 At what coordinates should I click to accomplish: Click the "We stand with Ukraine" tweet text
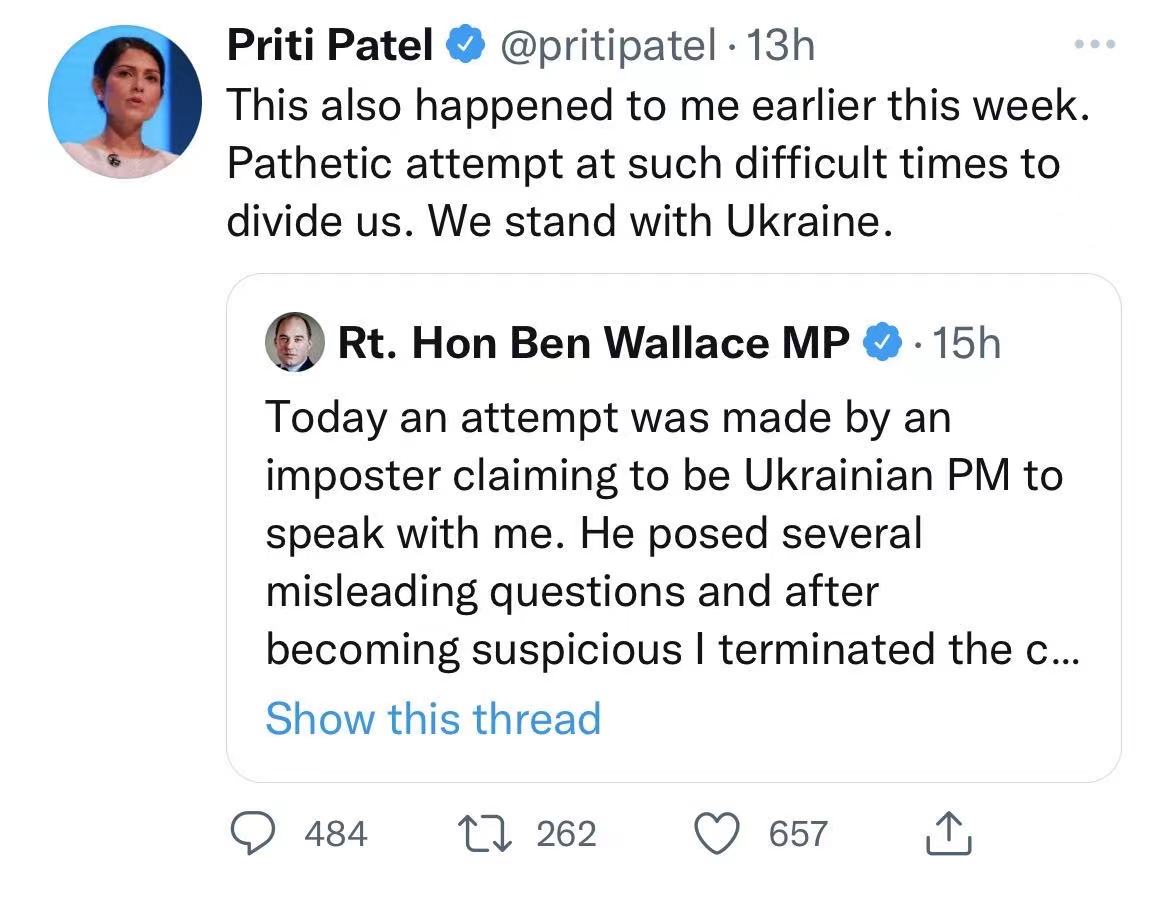point(657,219)
